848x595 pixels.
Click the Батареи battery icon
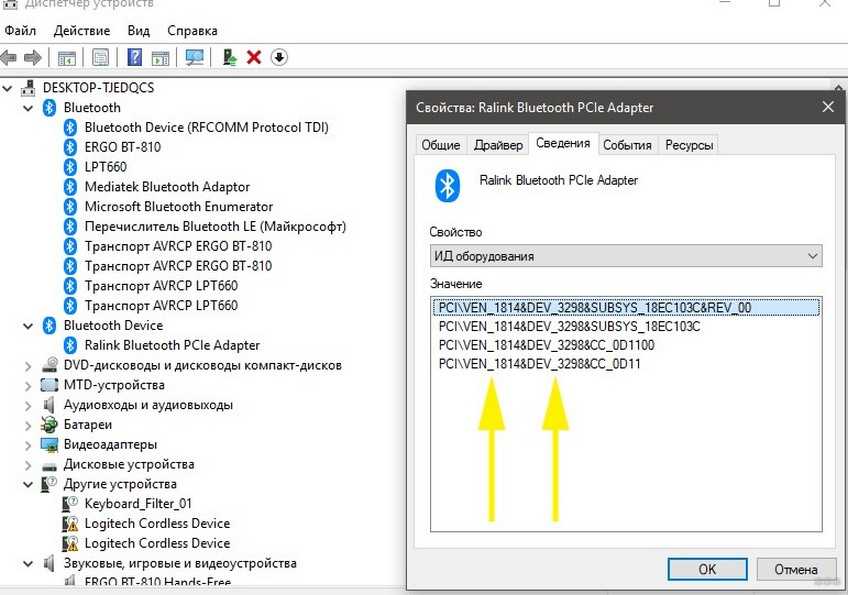pyautogui.click(x=49, y=425)
